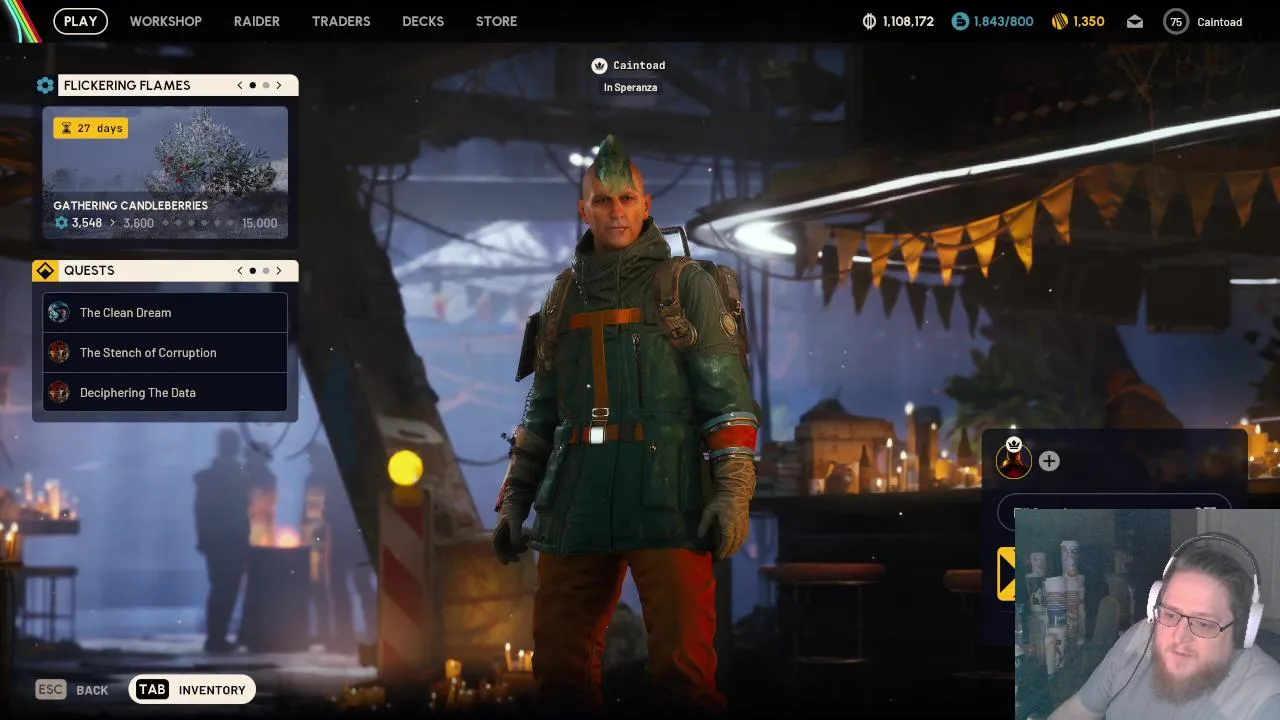Go to the TRADERS tab

click(341, 21)
